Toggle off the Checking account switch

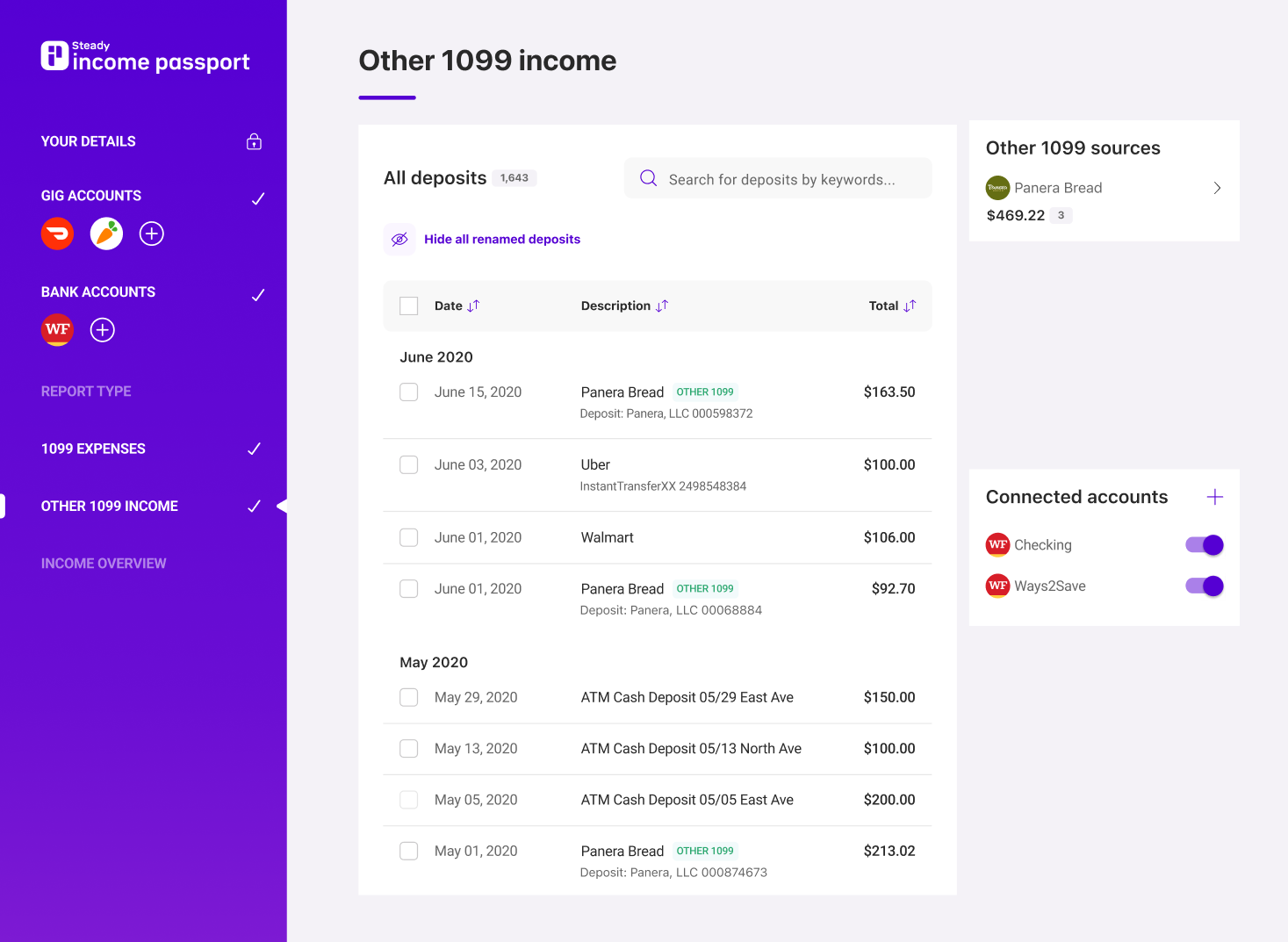pyautogui.click(x=1204, y=545)
